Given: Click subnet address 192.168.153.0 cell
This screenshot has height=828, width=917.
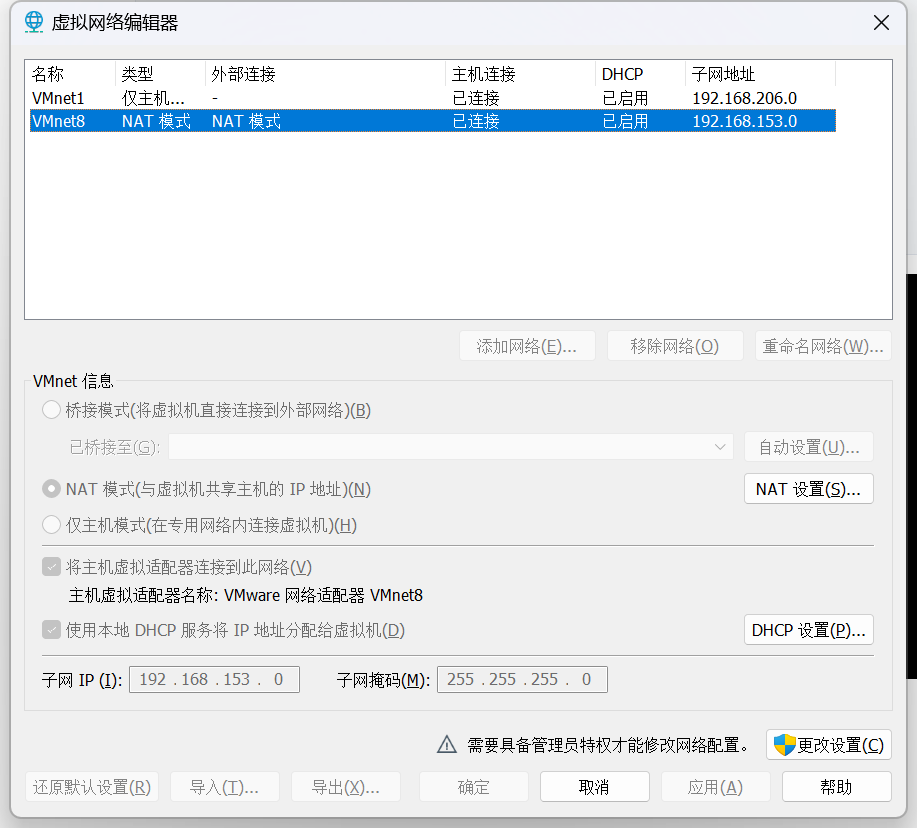Looking at the screenshot, I should 744,121.
